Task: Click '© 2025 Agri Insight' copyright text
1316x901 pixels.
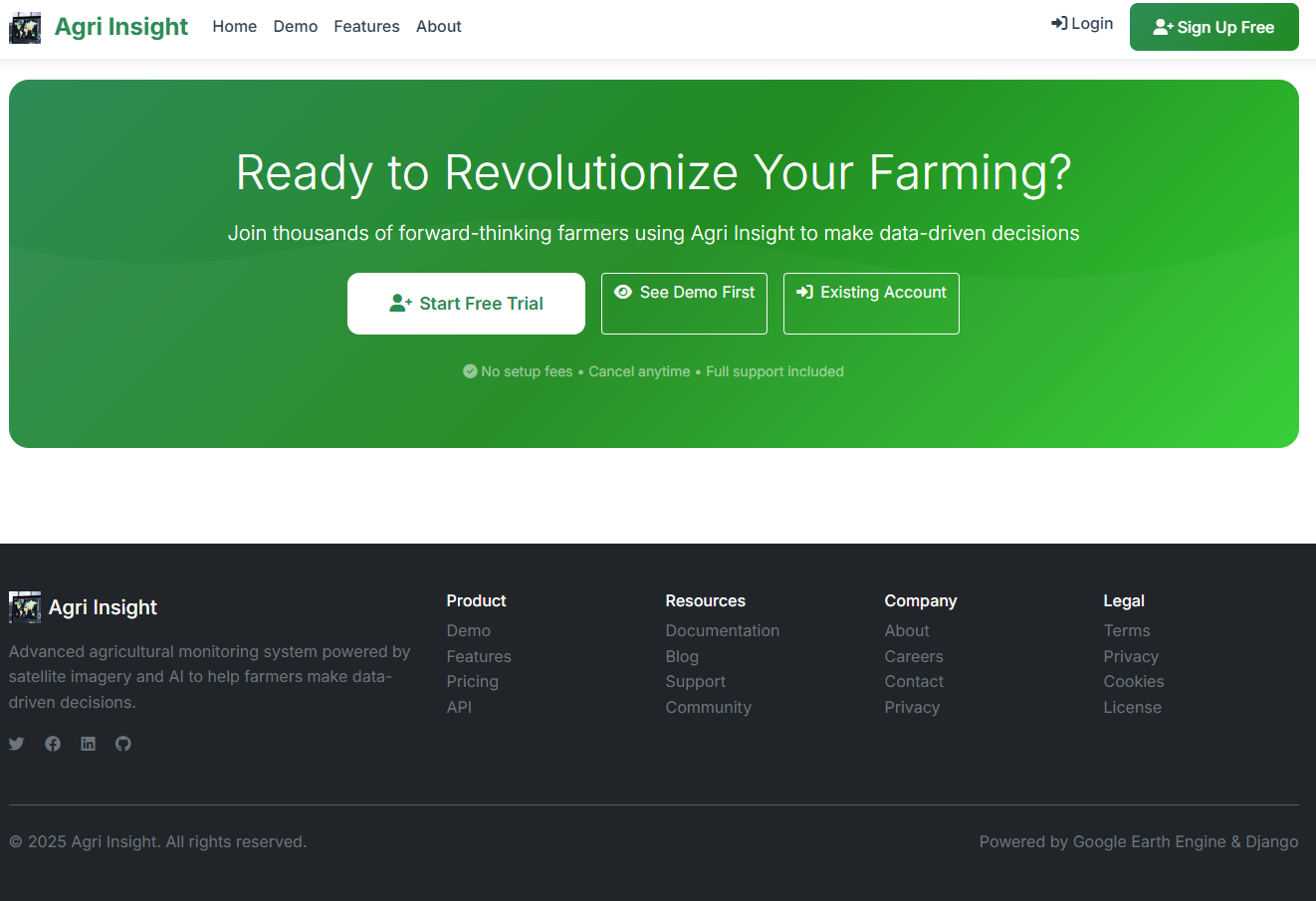Action: [158, 842]
